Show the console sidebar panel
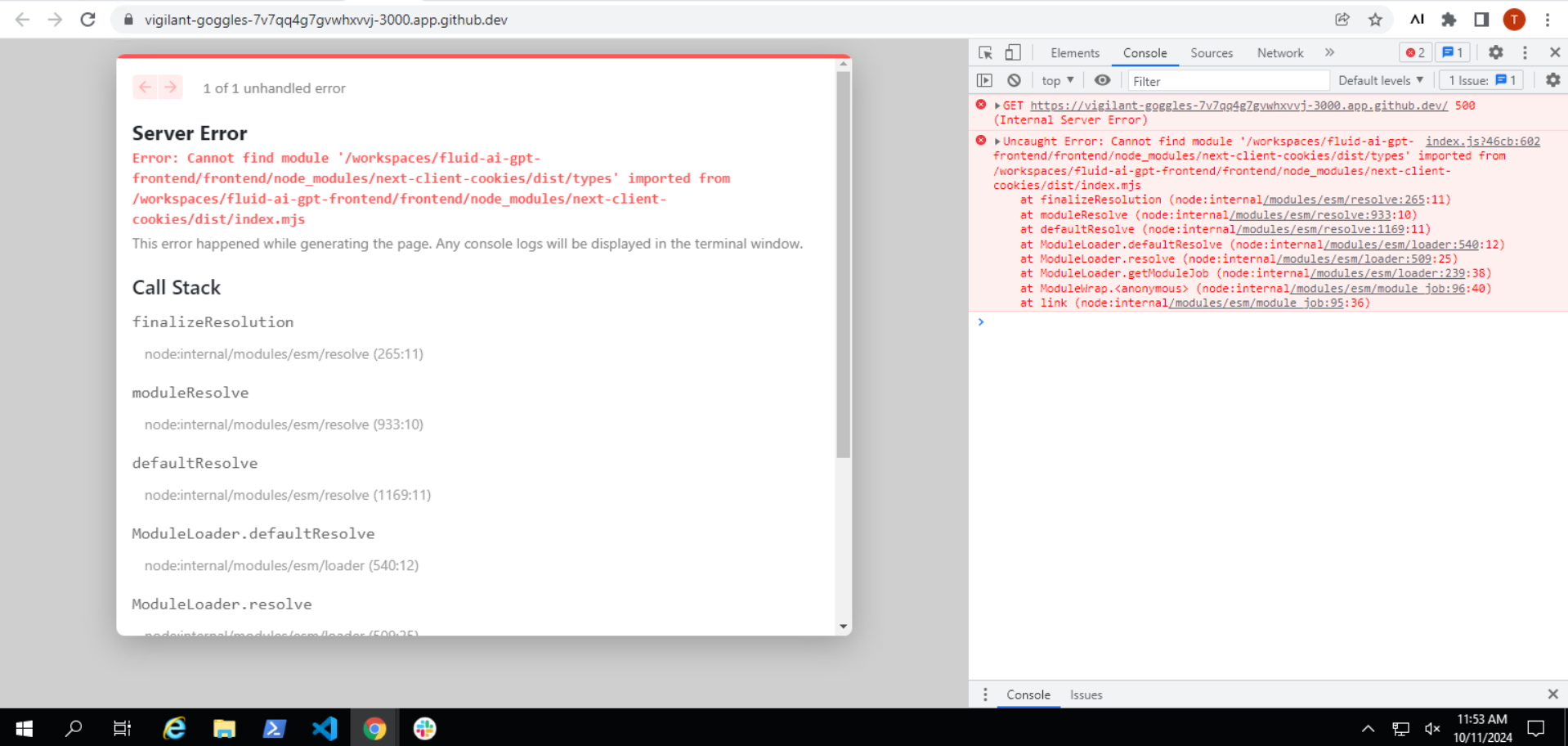The width and height of the screenshot is (1568, 746). pyautogui.click(x=984, y=80)
